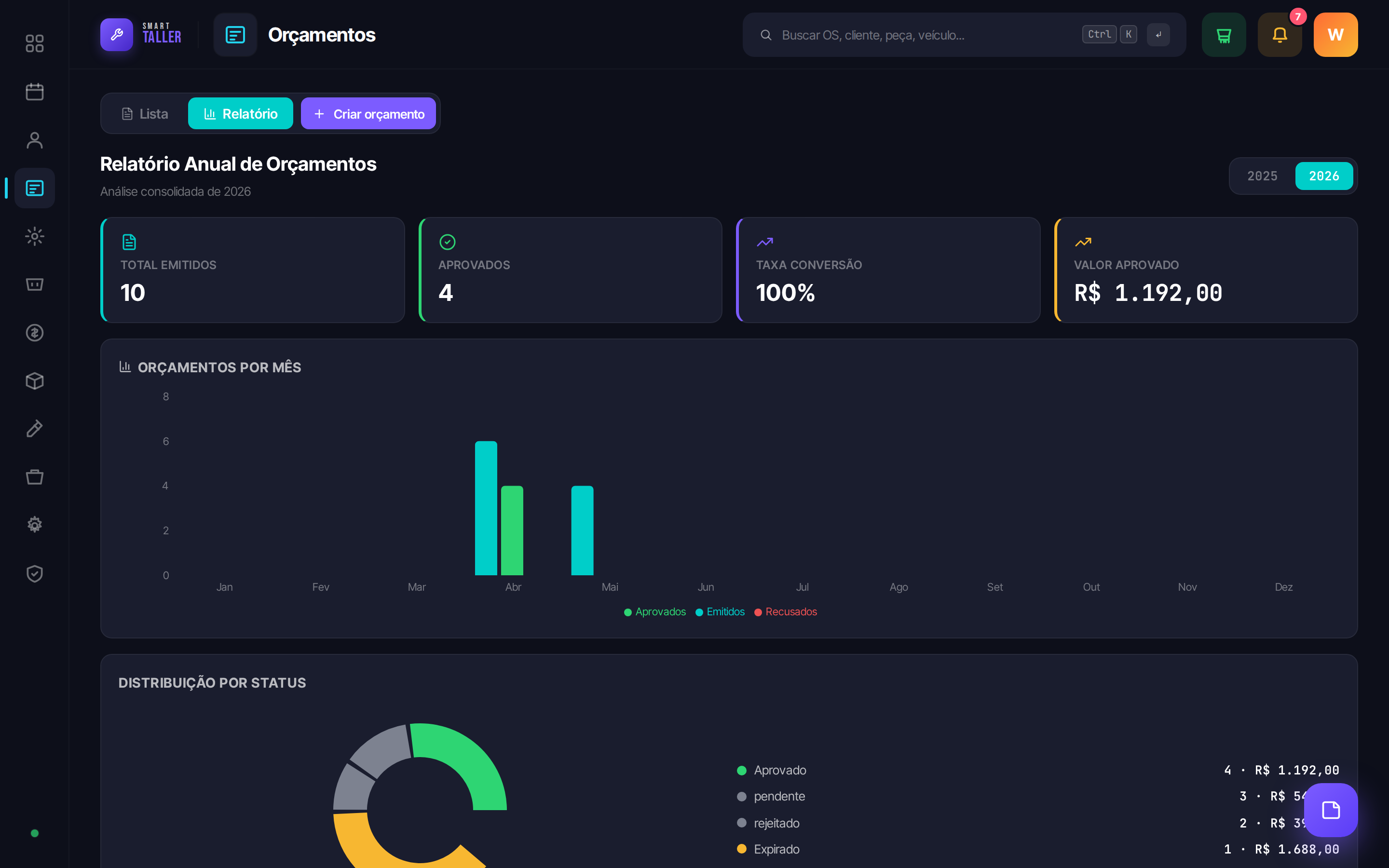Click the rejeitado status legend row

click(1038, 823)
